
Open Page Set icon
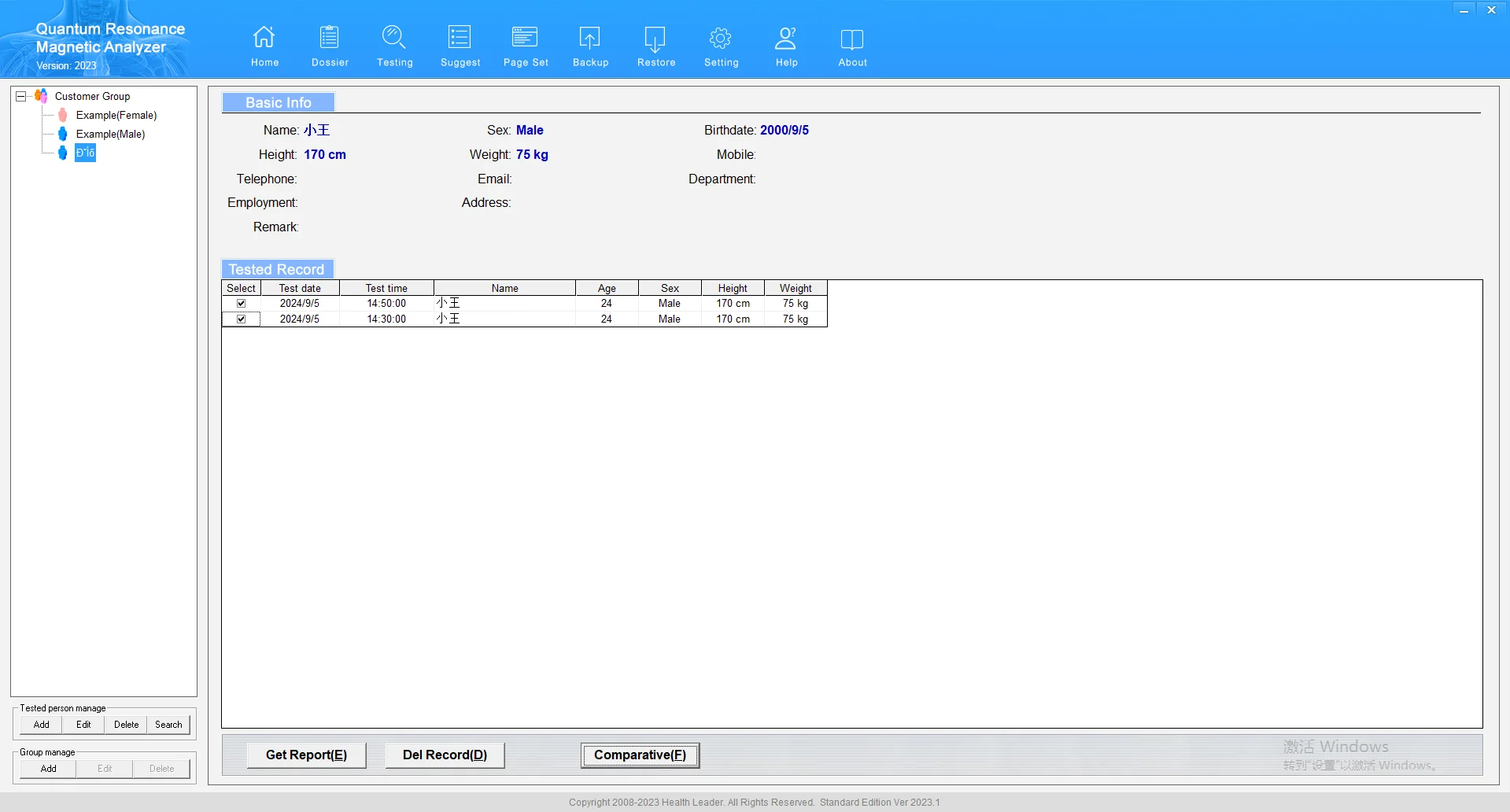coord(525,38)
